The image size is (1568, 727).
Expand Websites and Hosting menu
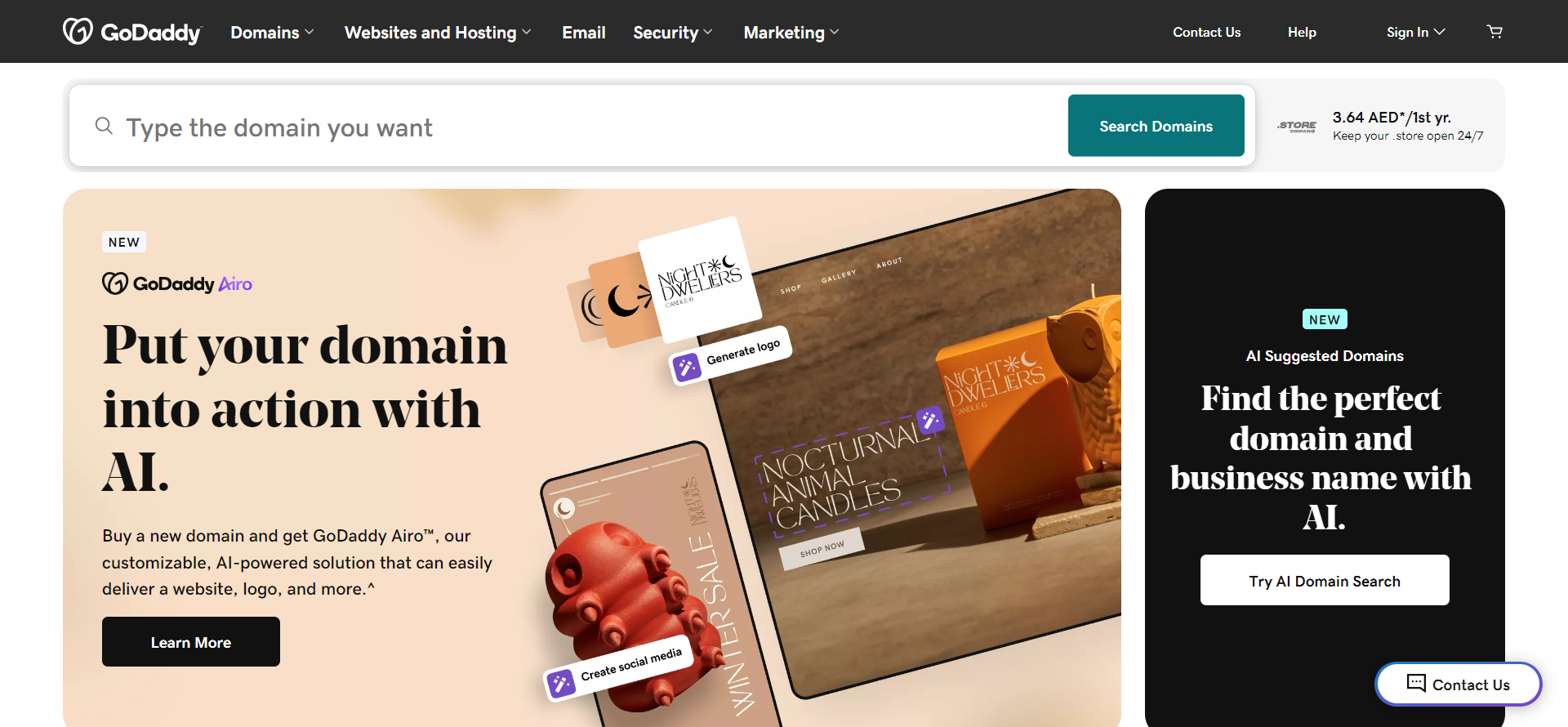tap(438, 33)
